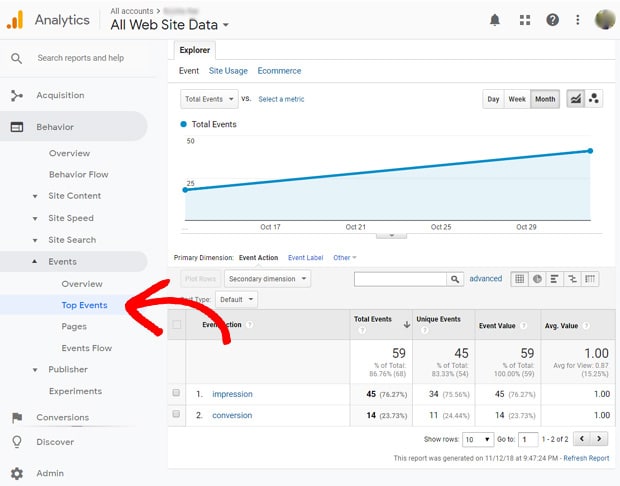The image size is (620, 486).
Task: Select the Performance bars view icon
Action: coord(554,279)
